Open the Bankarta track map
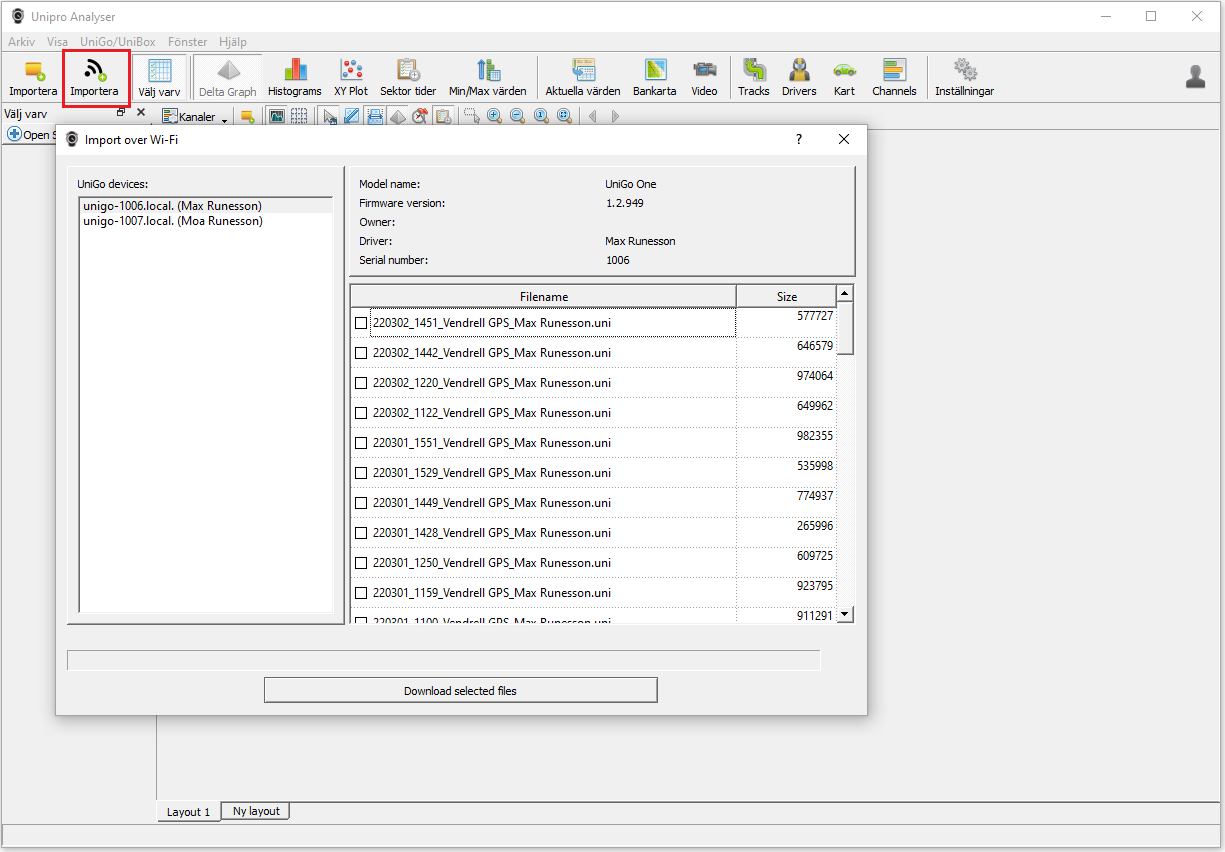This screenshot has height=852, width=1225. [x=655, y=79]
